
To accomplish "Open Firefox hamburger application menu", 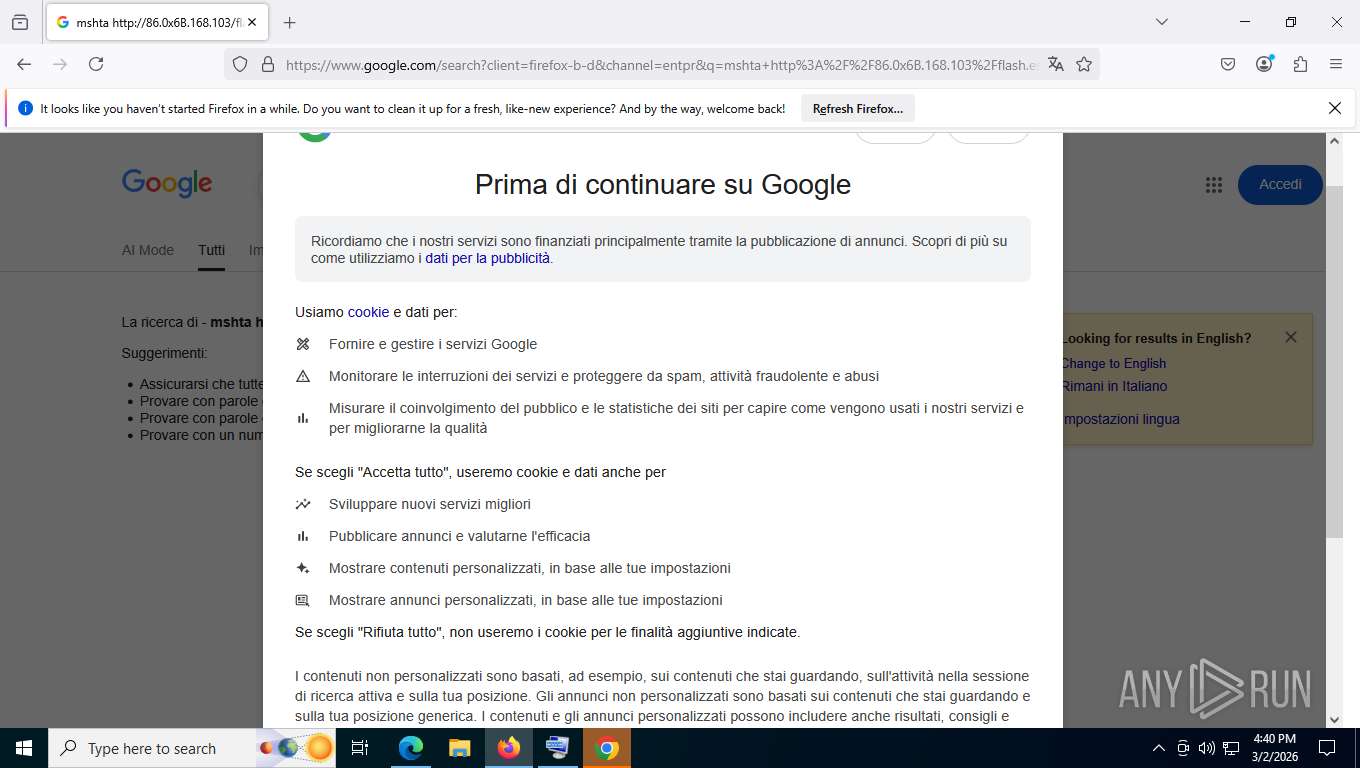I will (x=1335, y=64).
